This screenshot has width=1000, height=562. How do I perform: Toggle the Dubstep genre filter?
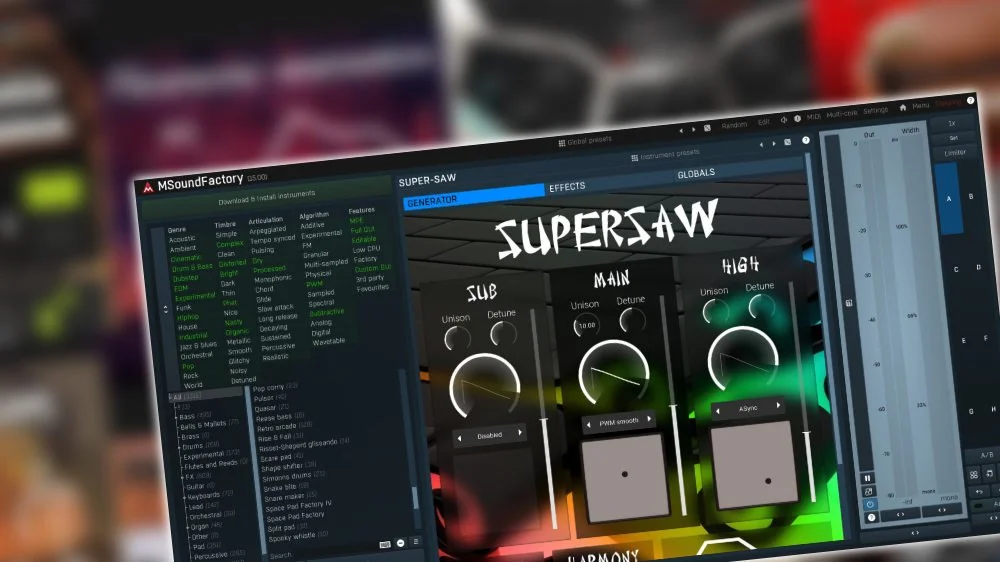(185, 278)
